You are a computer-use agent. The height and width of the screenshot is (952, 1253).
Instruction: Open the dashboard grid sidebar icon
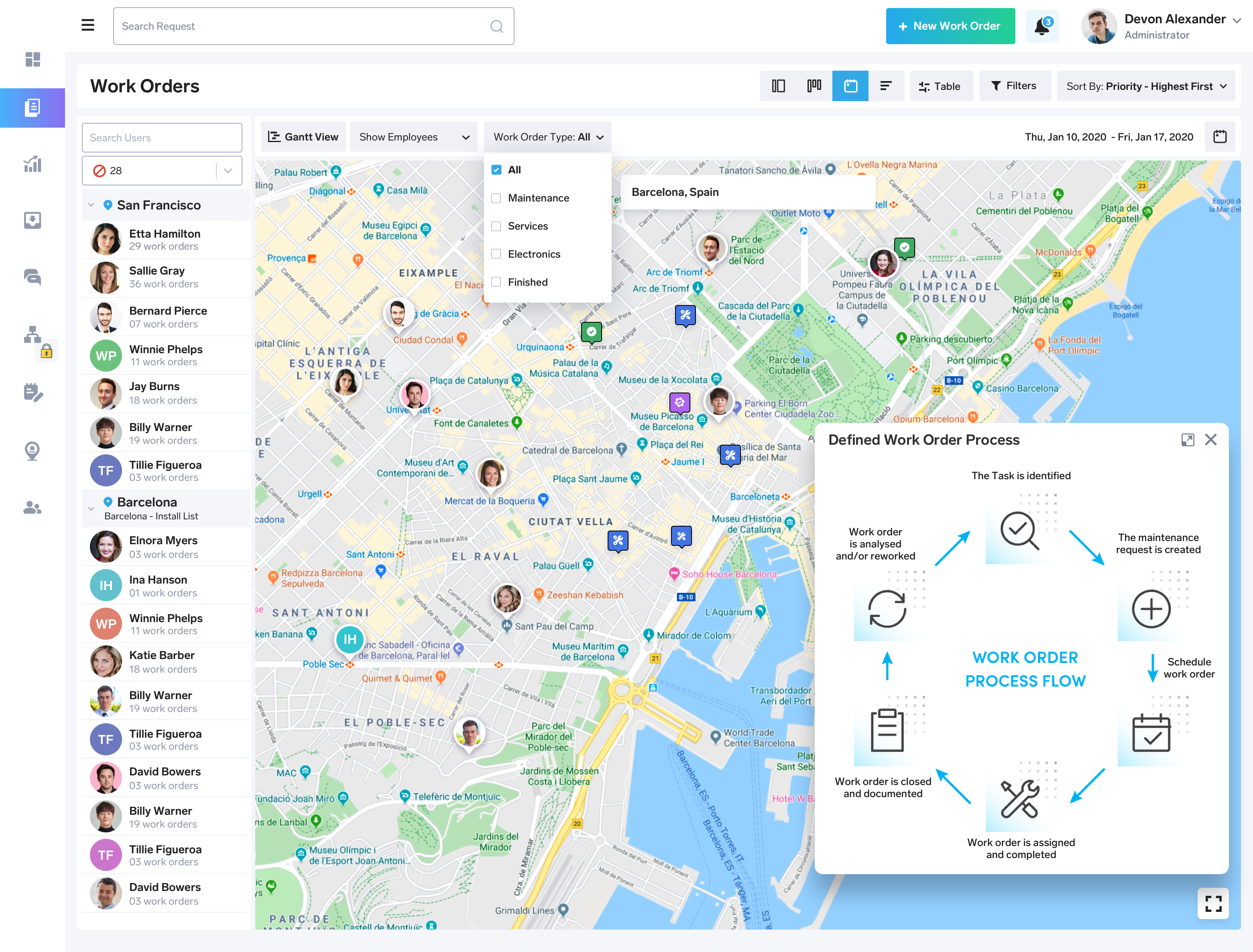point(32,59)
